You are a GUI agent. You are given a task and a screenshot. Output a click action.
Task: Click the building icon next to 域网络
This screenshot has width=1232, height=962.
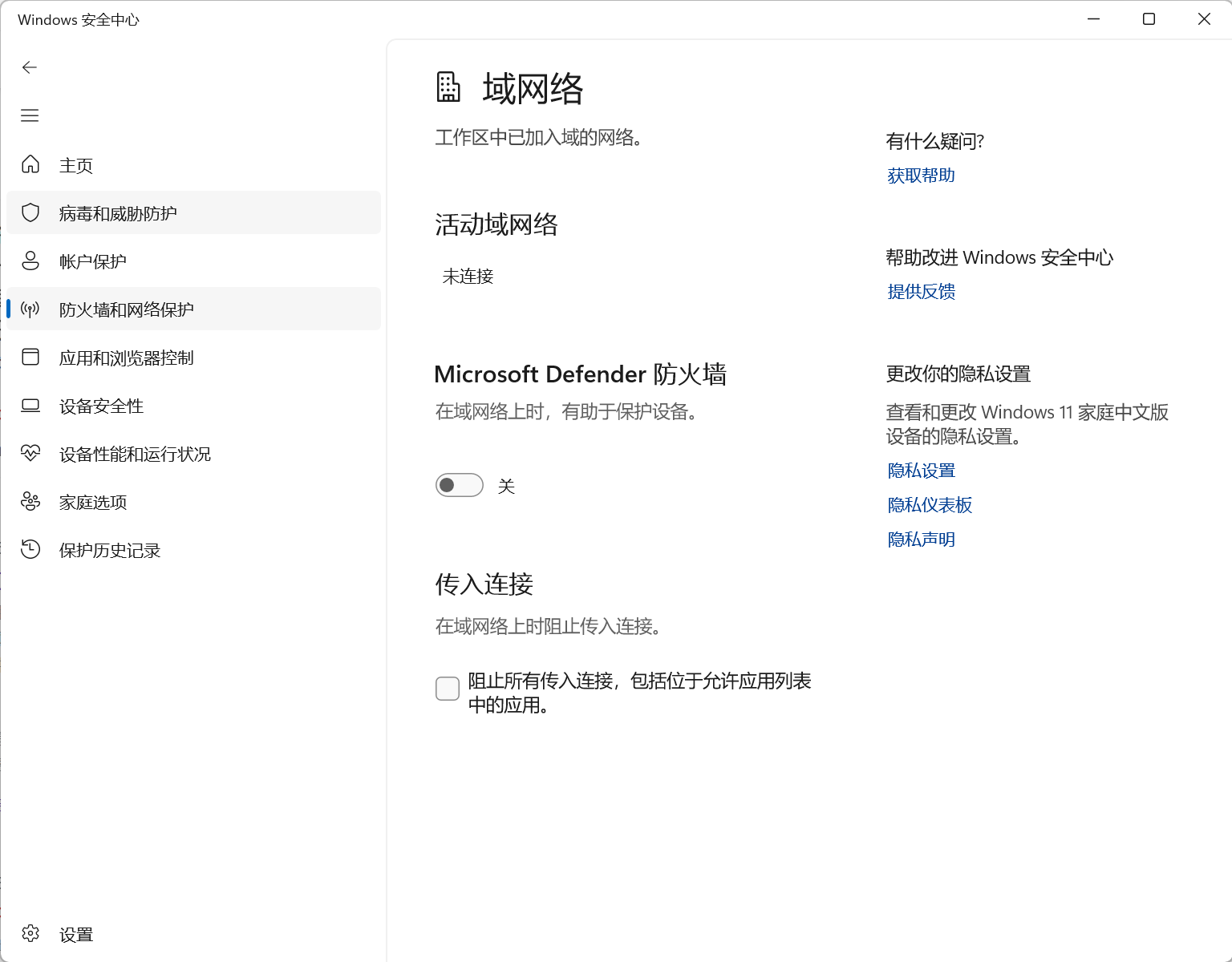coord(448,87)
